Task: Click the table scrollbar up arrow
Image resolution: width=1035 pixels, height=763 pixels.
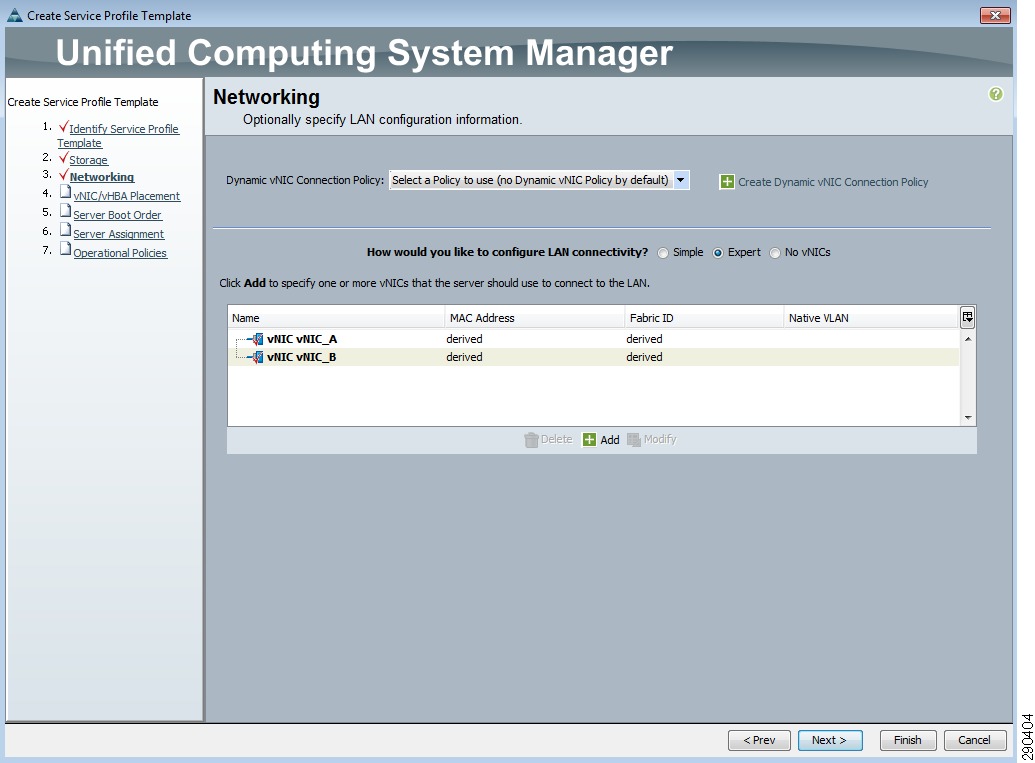Action: [x=968, y=339]
